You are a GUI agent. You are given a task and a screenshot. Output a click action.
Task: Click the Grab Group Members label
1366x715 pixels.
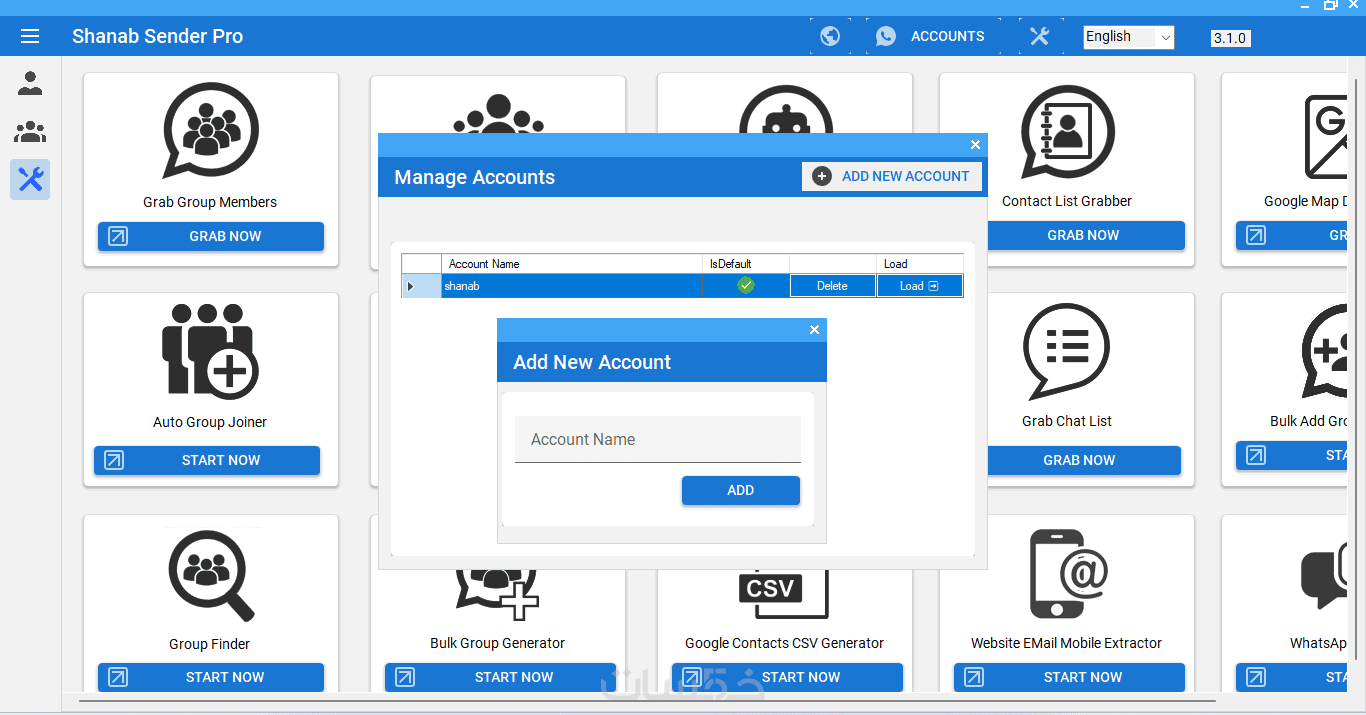pos(210,202)
